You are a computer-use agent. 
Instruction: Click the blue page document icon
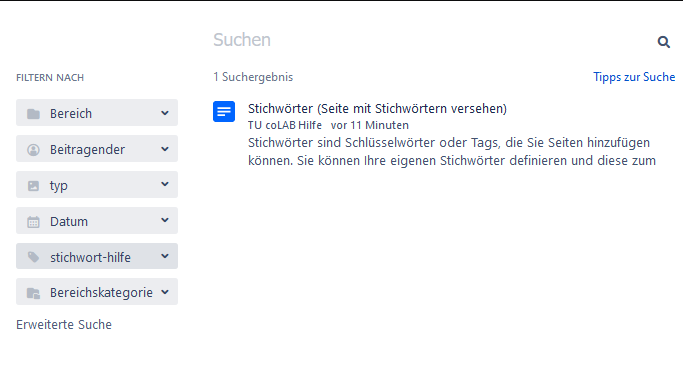coord(224,112)
